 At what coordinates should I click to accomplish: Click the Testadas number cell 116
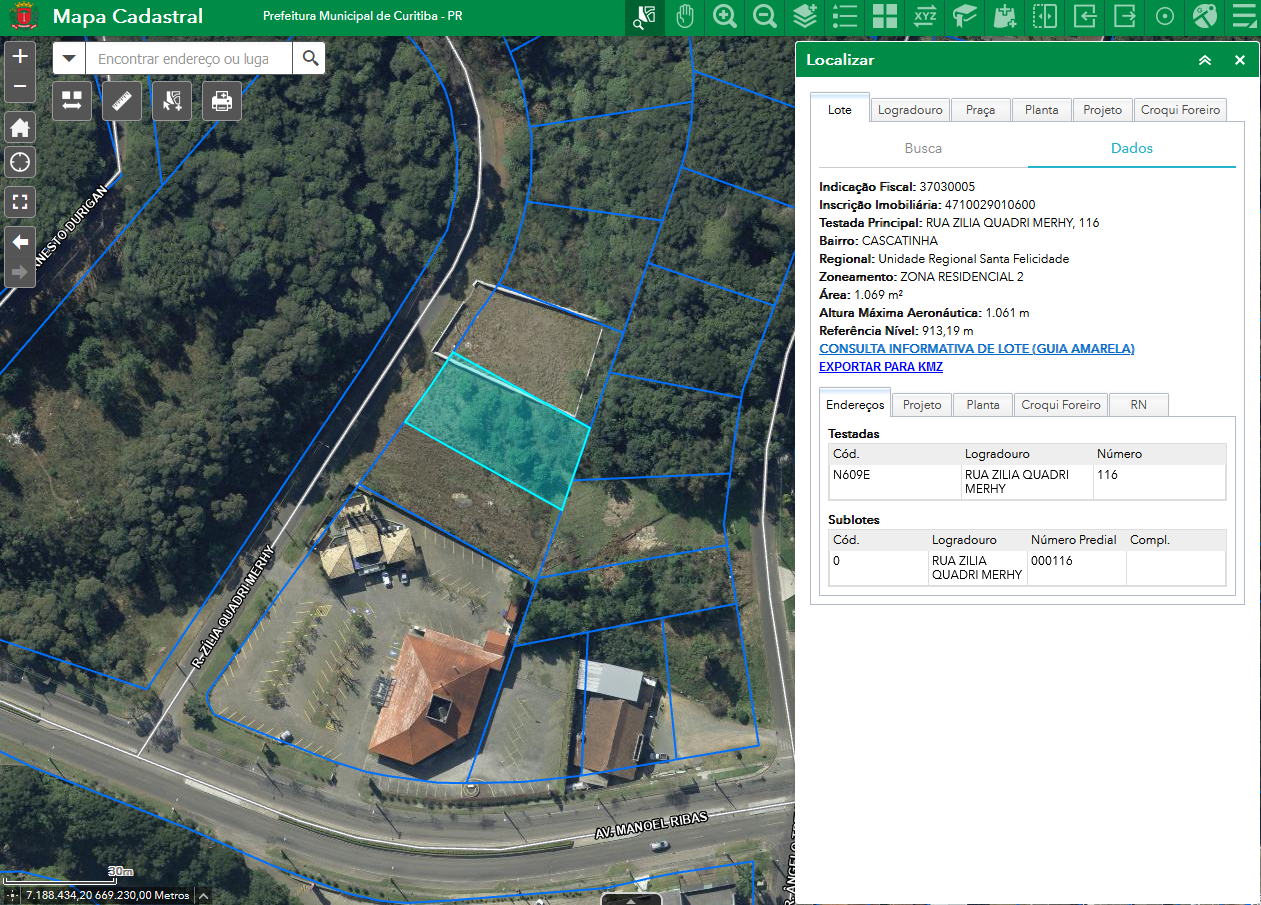coord(1158,481)
